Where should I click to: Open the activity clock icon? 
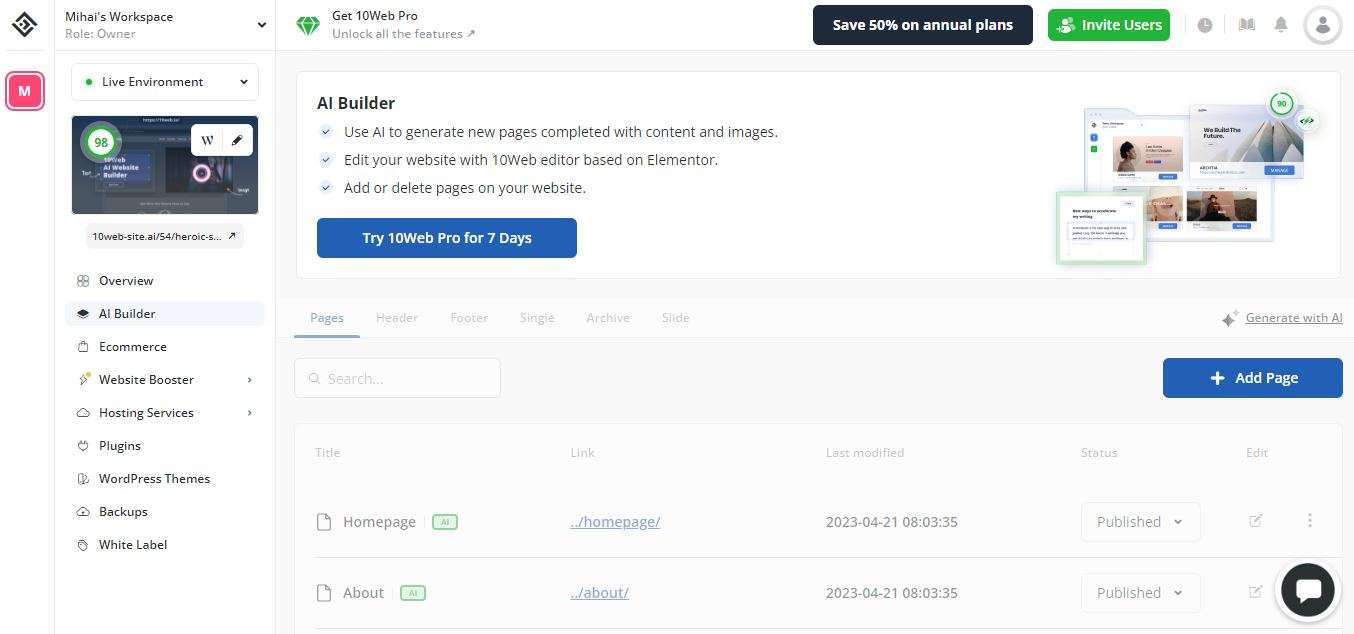coord(1205,25)
